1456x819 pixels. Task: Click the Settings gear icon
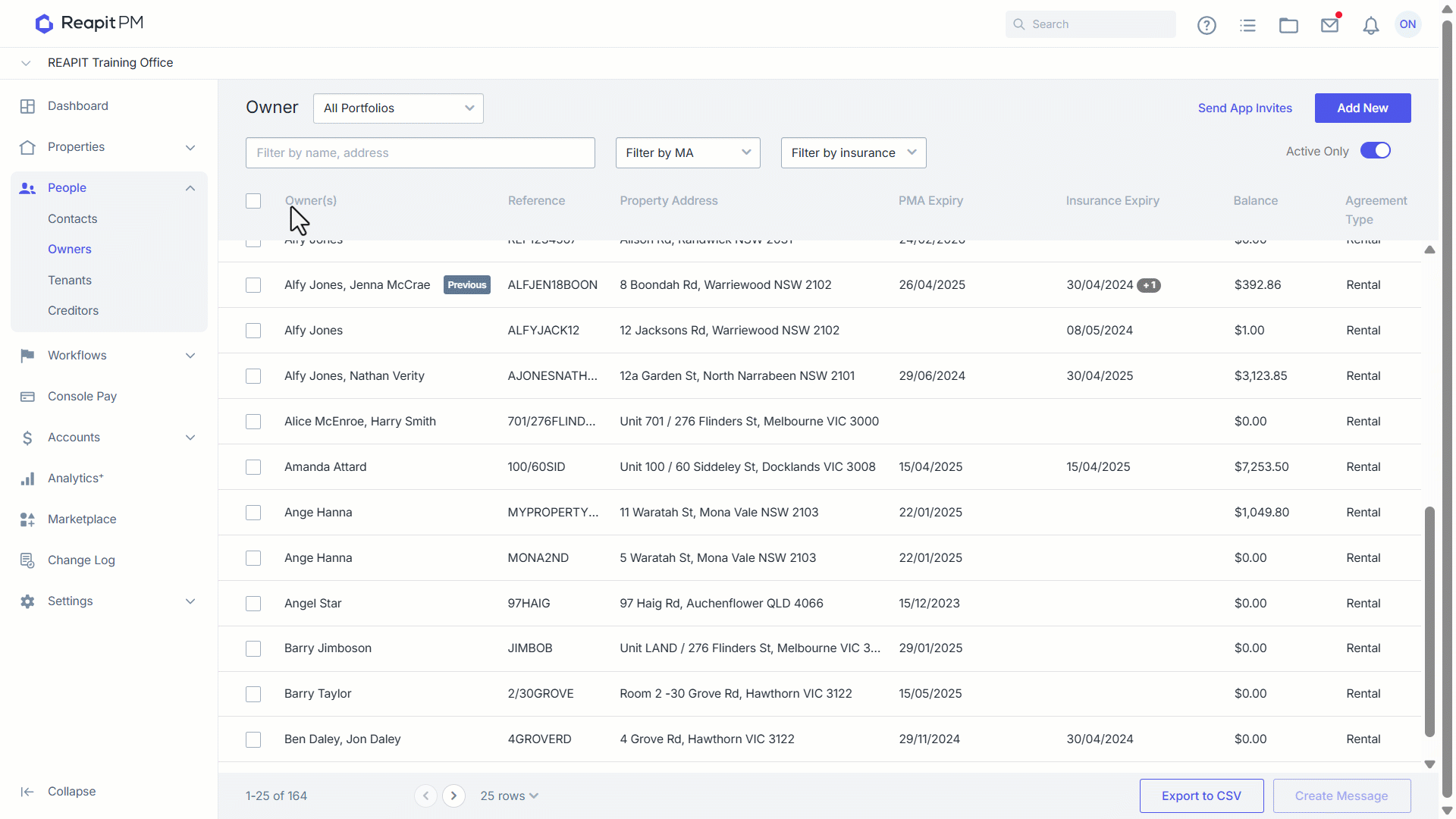27,601
